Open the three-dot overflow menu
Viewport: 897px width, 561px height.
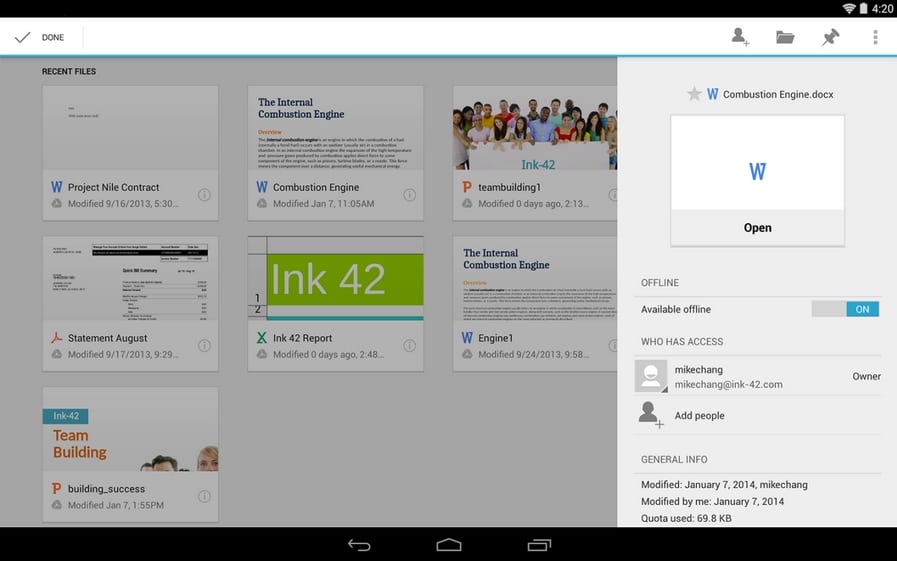click(x=875, y=37)
